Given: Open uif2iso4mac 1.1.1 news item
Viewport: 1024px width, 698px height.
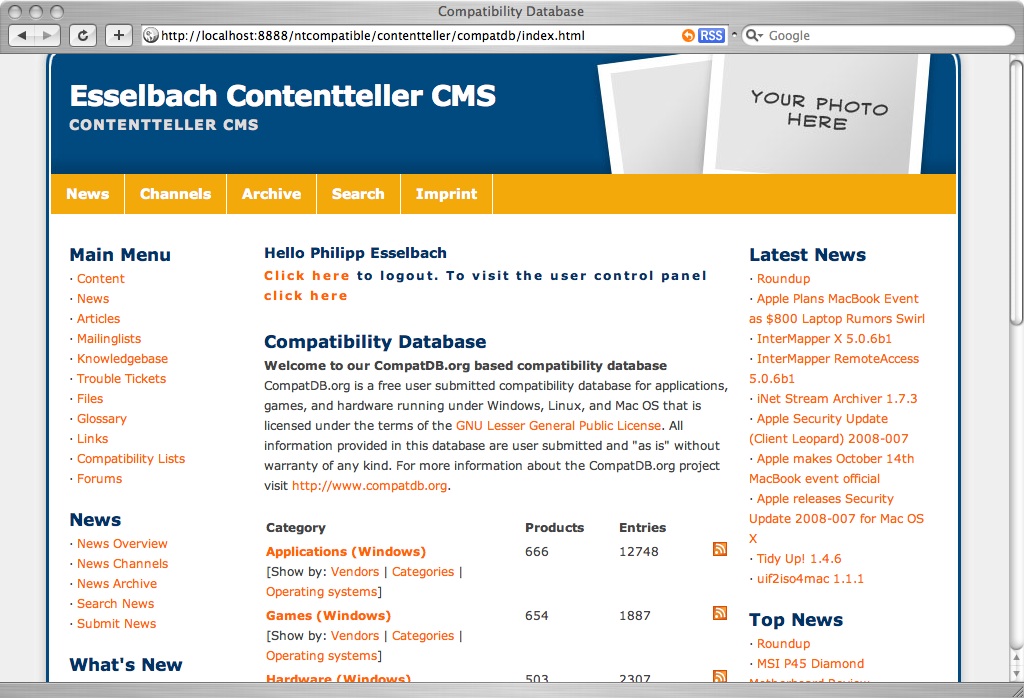Looking at the screenshot, I should click(810, 579).
